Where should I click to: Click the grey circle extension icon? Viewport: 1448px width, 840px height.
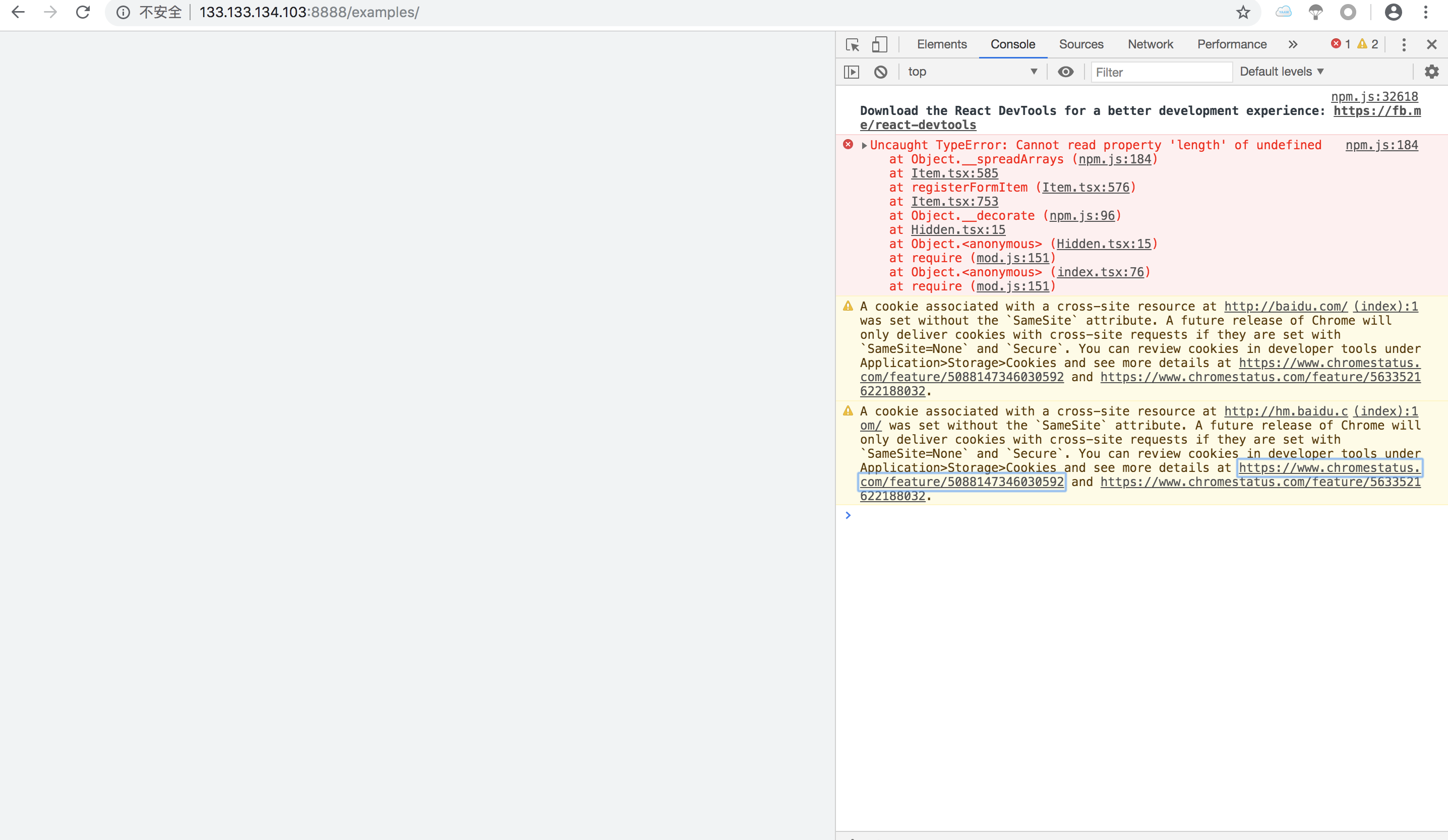tap(1348, 12)
